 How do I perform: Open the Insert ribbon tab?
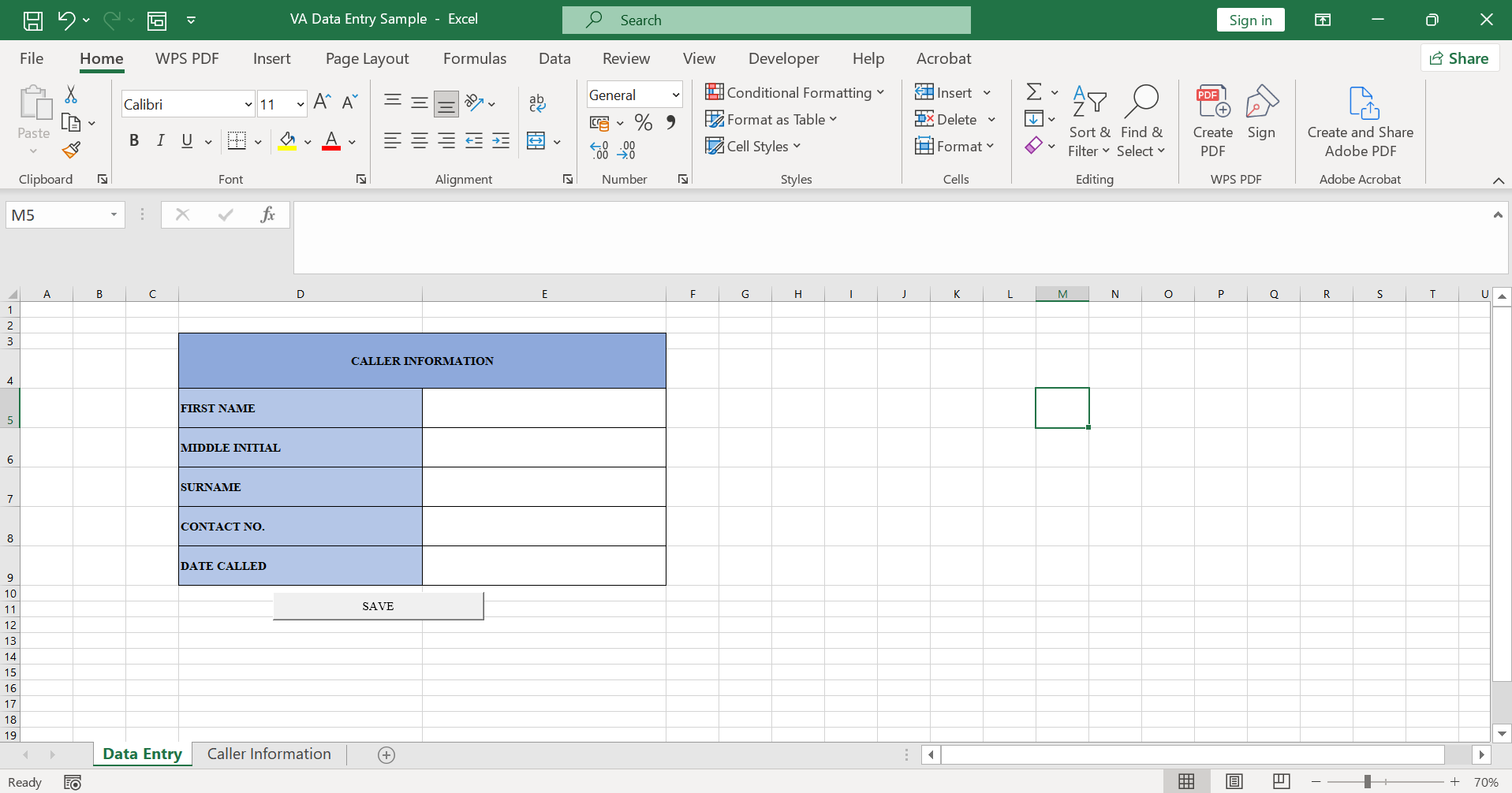click(272, 58)
